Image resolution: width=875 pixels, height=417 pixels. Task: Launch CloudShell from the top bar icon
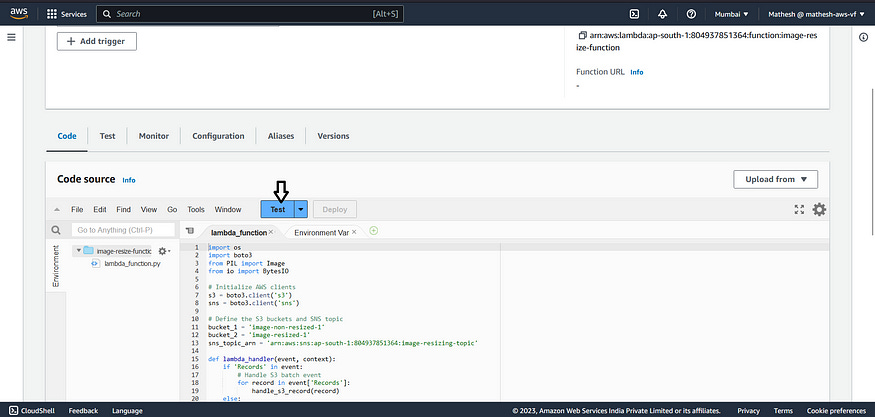tap(634, 14)
